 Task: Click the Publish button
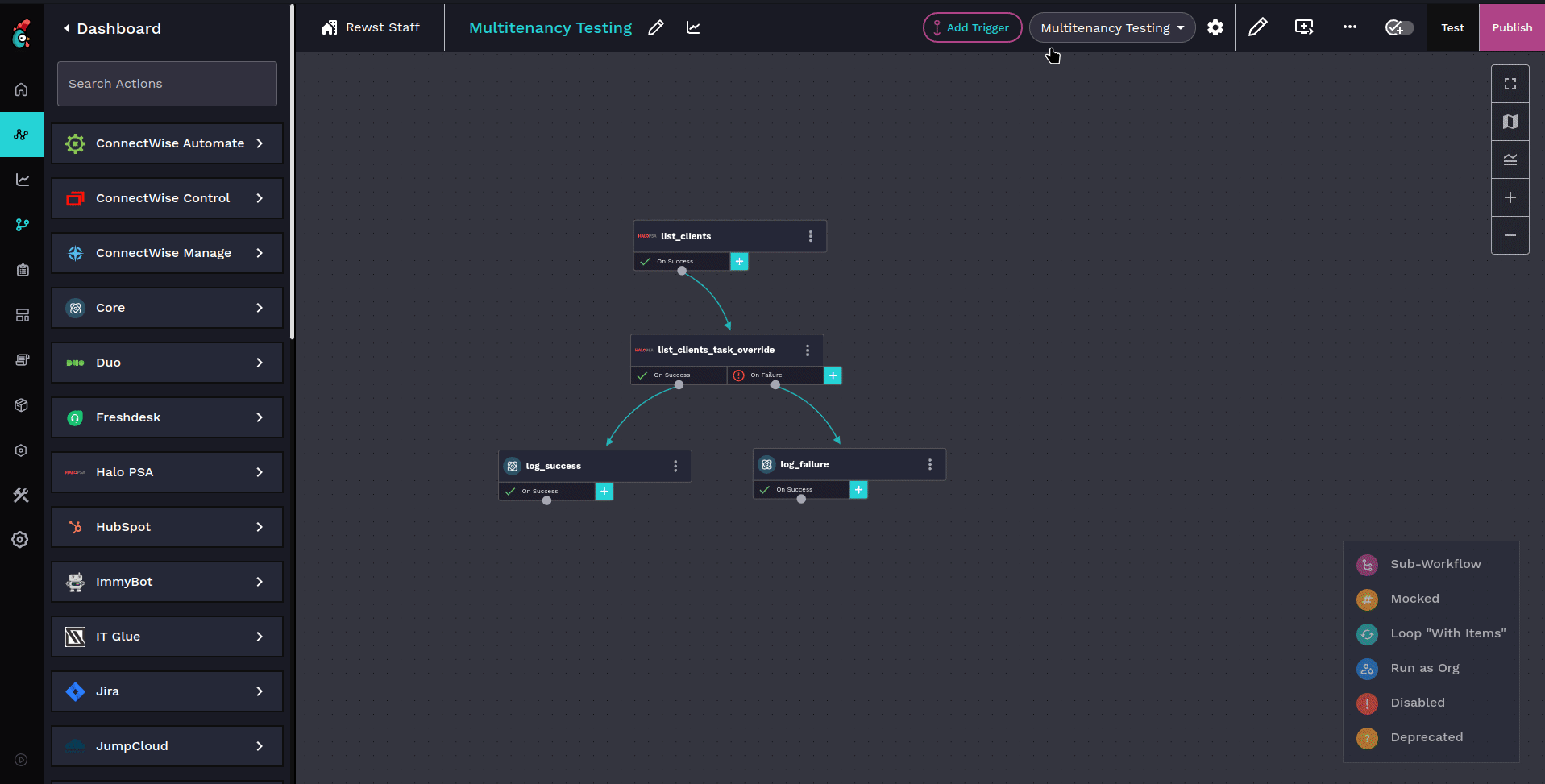1511,27
